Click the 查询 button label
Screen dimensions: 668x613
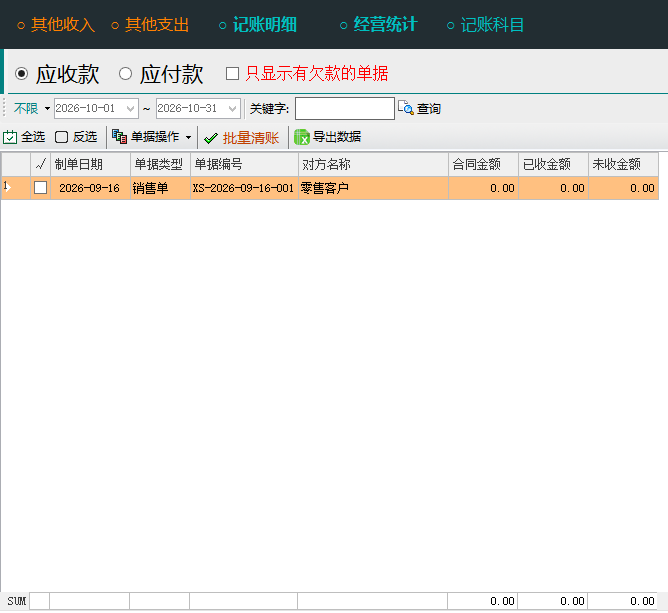point(429,109)
